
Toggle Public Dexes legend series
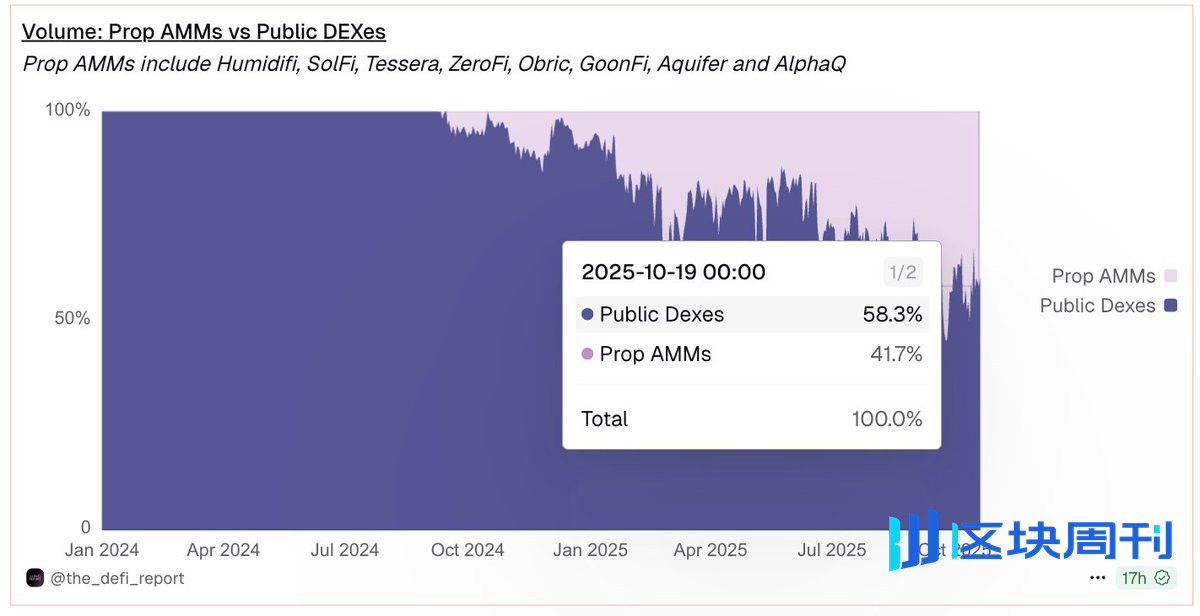click(x=1097, y=306)
